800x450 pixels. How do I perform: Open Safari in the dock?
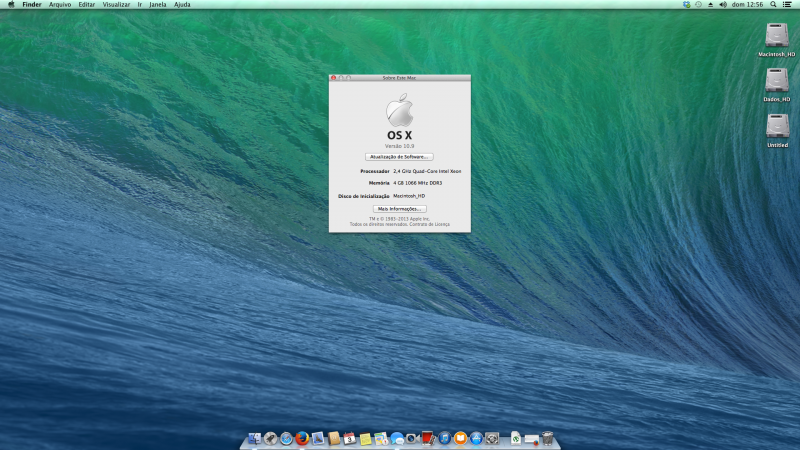coord(286,438)
